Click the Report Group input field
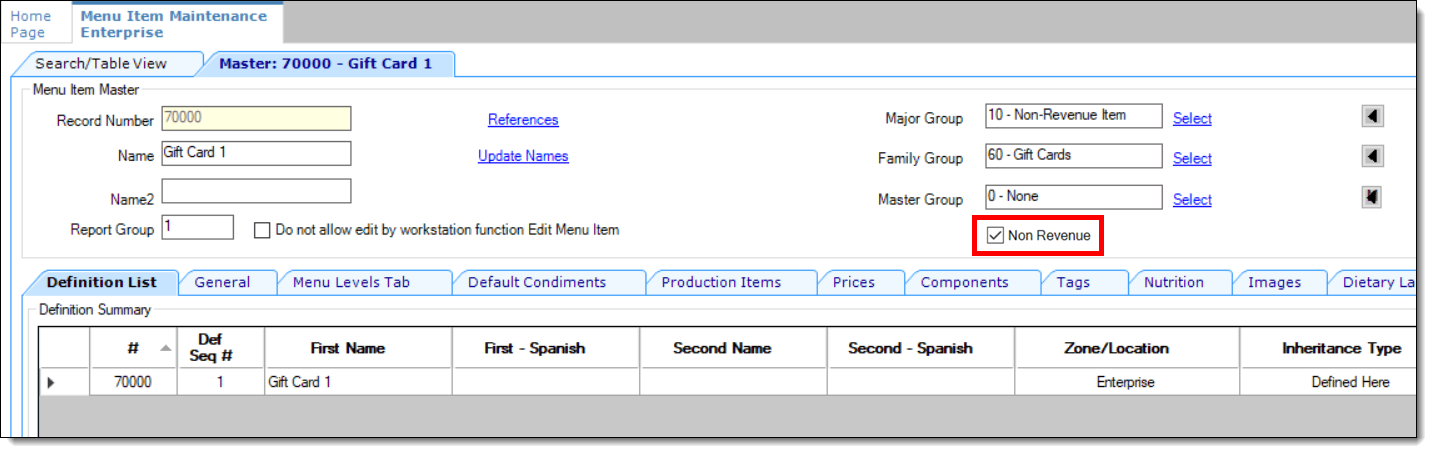 pos(198,227)
